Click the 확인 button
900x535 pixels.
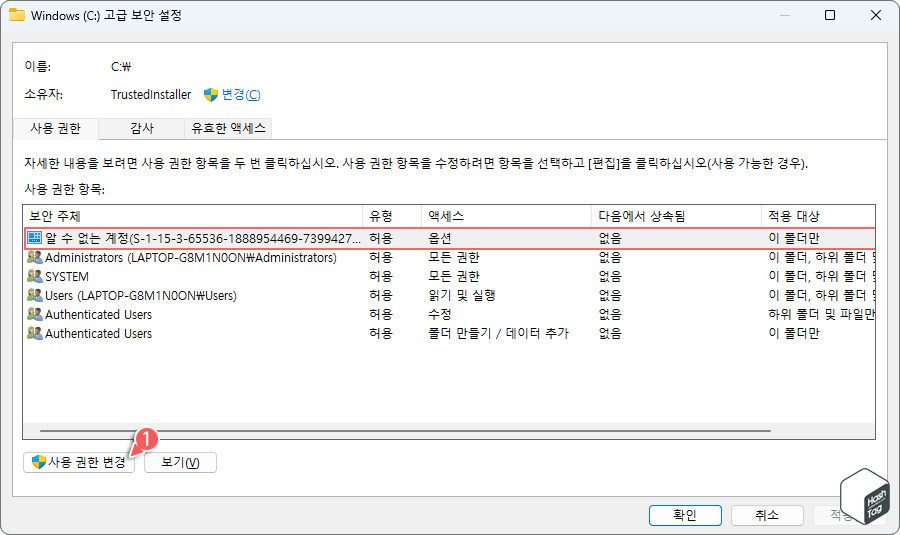tap(685, 515)
